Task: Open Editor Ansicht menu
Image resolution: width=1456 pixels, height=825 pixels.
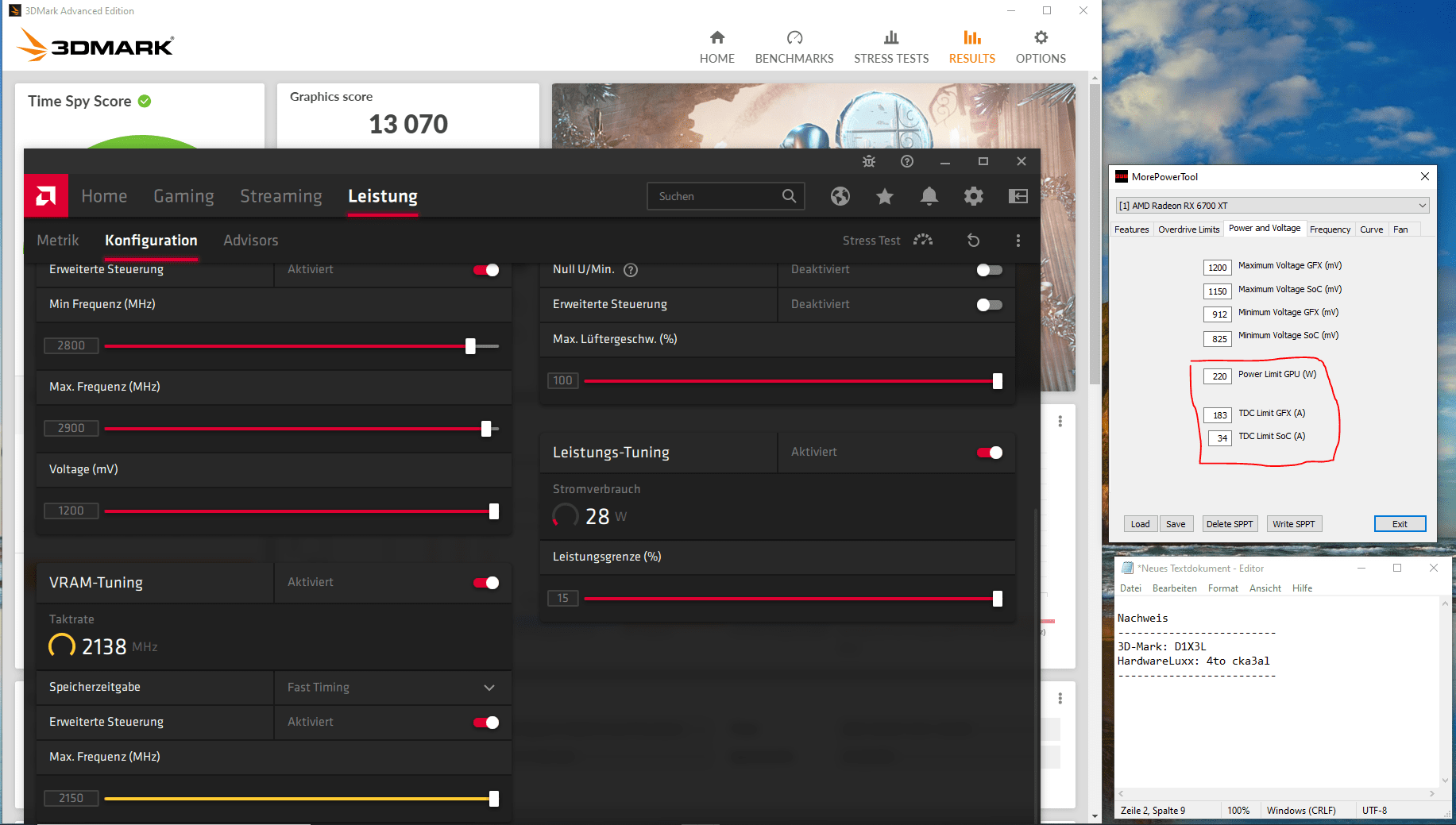Action: (1265, 588)
